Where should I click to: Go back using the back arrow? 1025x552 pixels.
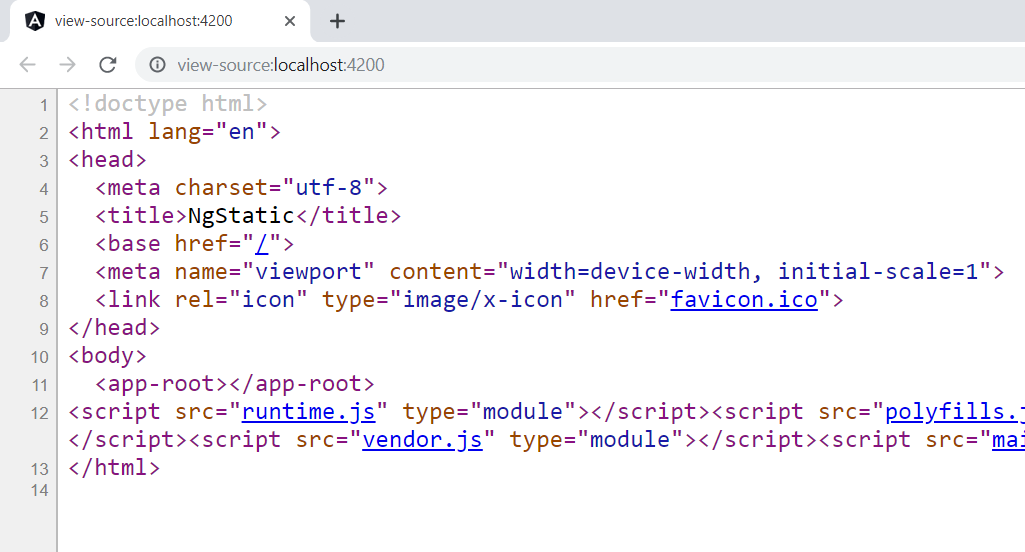[x=27, y=65]
